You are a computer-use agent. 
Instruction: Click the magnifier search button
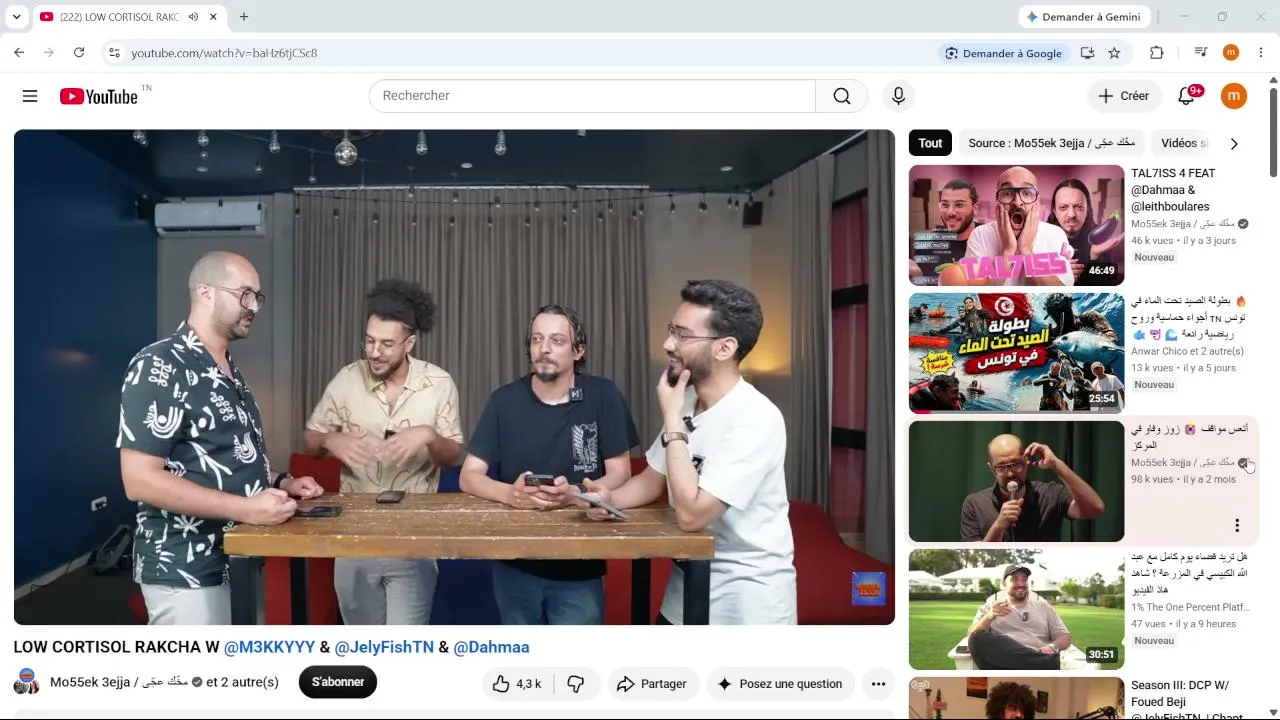click(842, 96)
